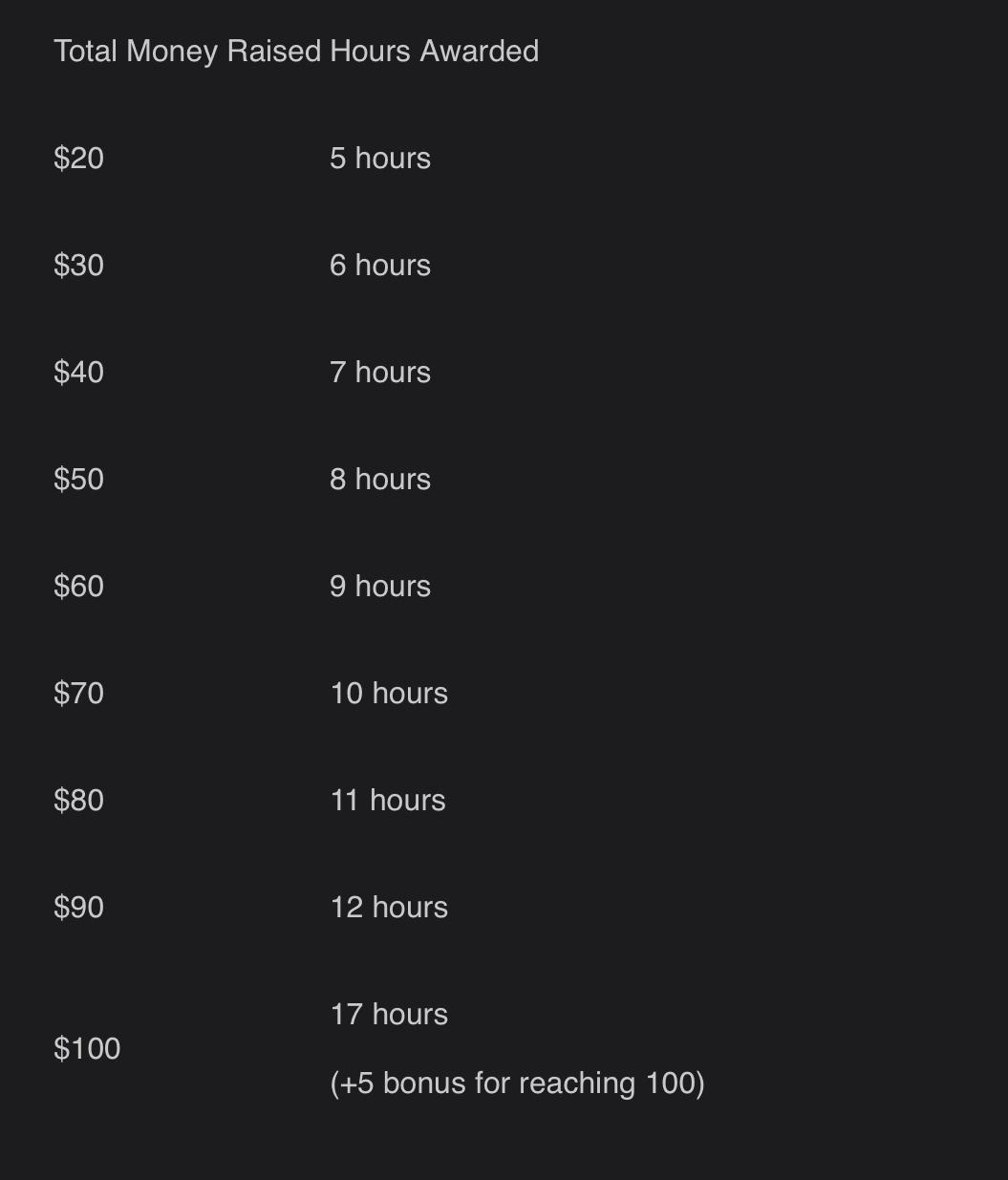1008x1180 pixels.
Task: Select the $100 amount cell
Action: coord(87,1048)
